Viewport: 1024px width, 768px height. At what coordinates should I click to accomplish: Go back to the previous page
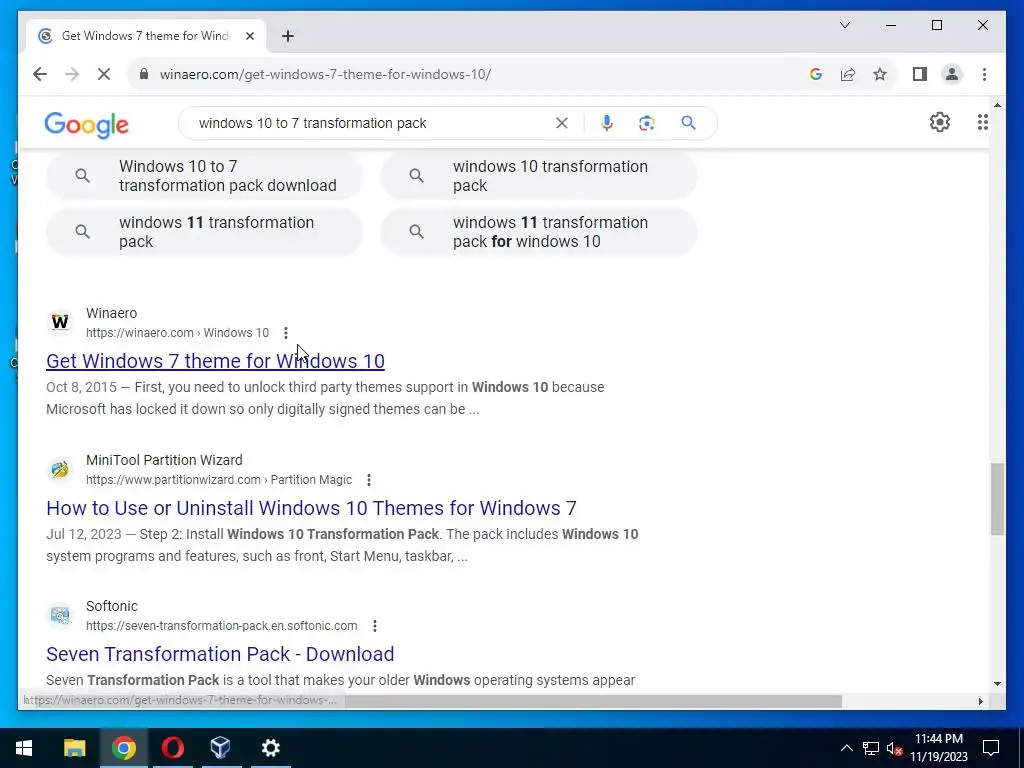pyautogui.click(x=40, y=74)
